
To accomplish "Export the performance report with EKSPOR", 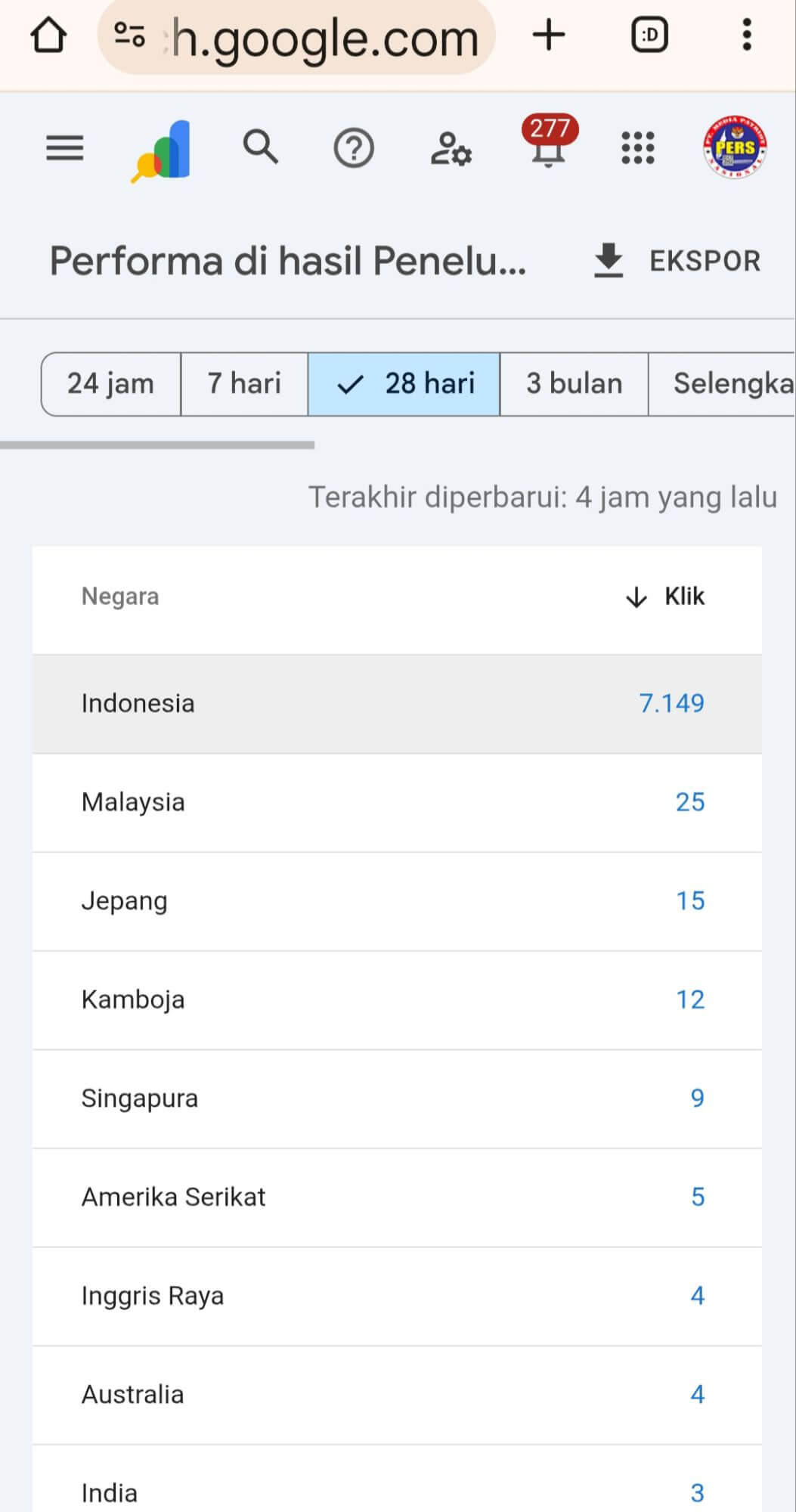I will (677, 261).
